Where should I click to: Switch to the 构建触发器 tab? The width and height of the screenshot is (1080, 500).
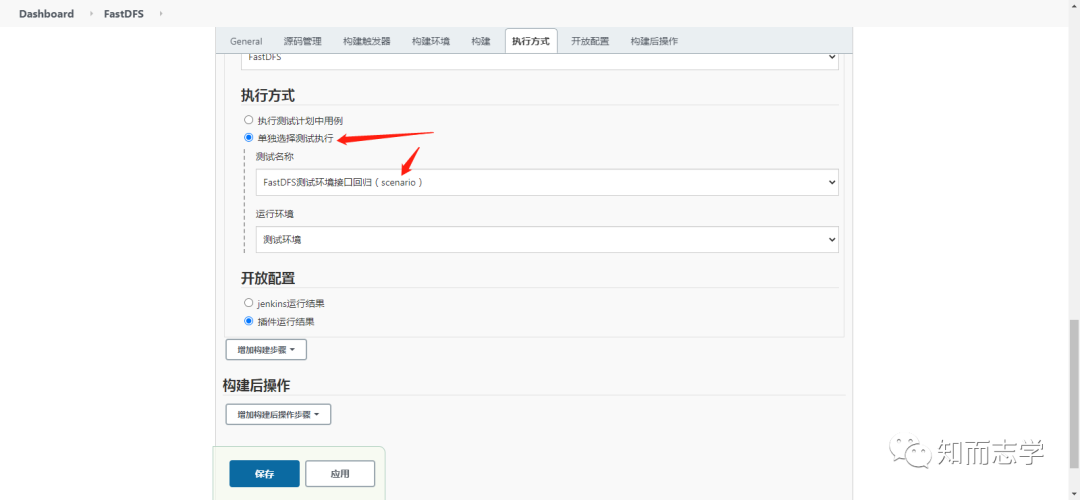(x=366, y=41)
